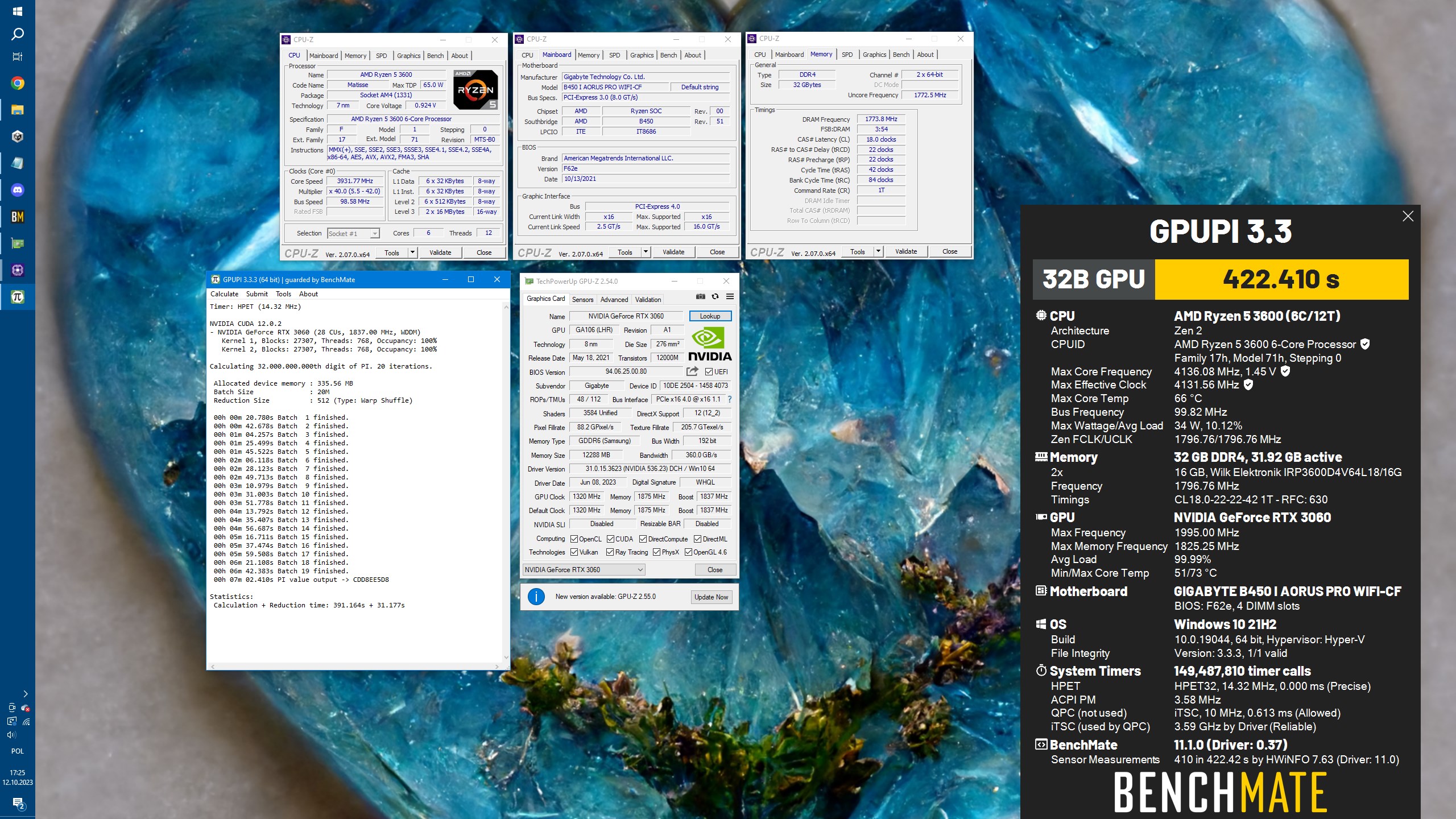Open Submit menu in GPUPI

(257, 294)
